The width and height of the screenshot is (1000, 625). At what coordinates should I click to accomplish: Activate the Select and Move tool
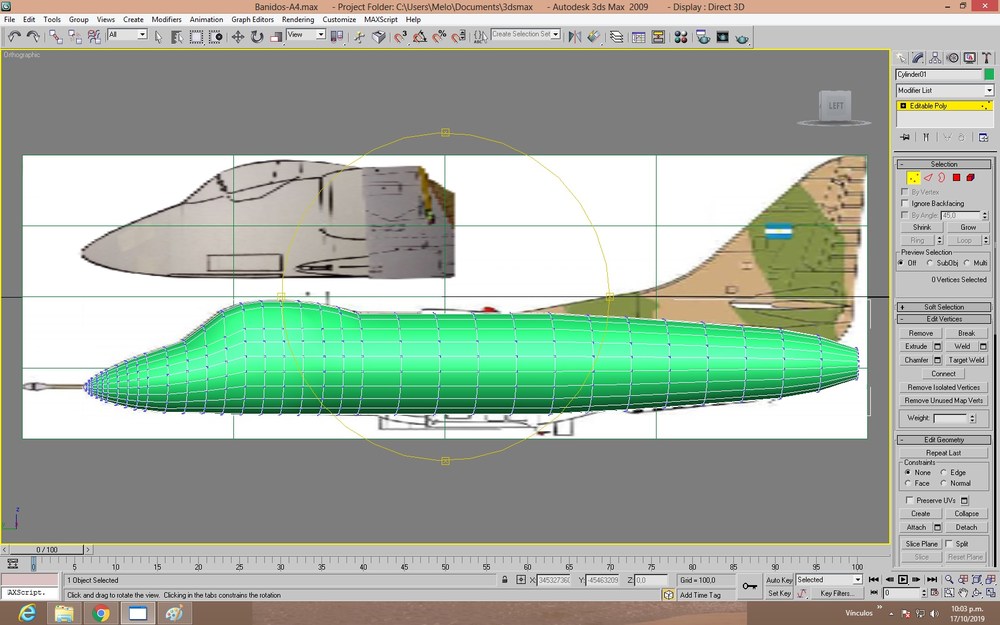coord(238,36)
